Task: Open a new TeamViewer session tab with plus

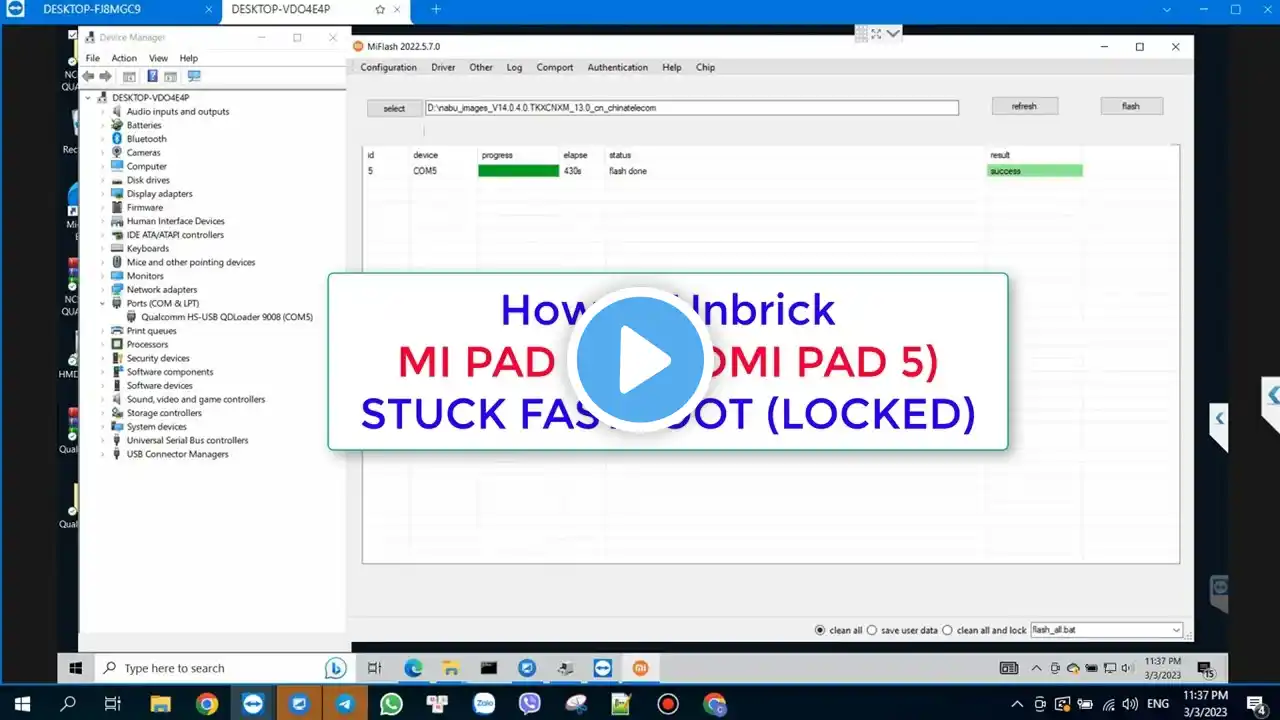Action: 436,9
